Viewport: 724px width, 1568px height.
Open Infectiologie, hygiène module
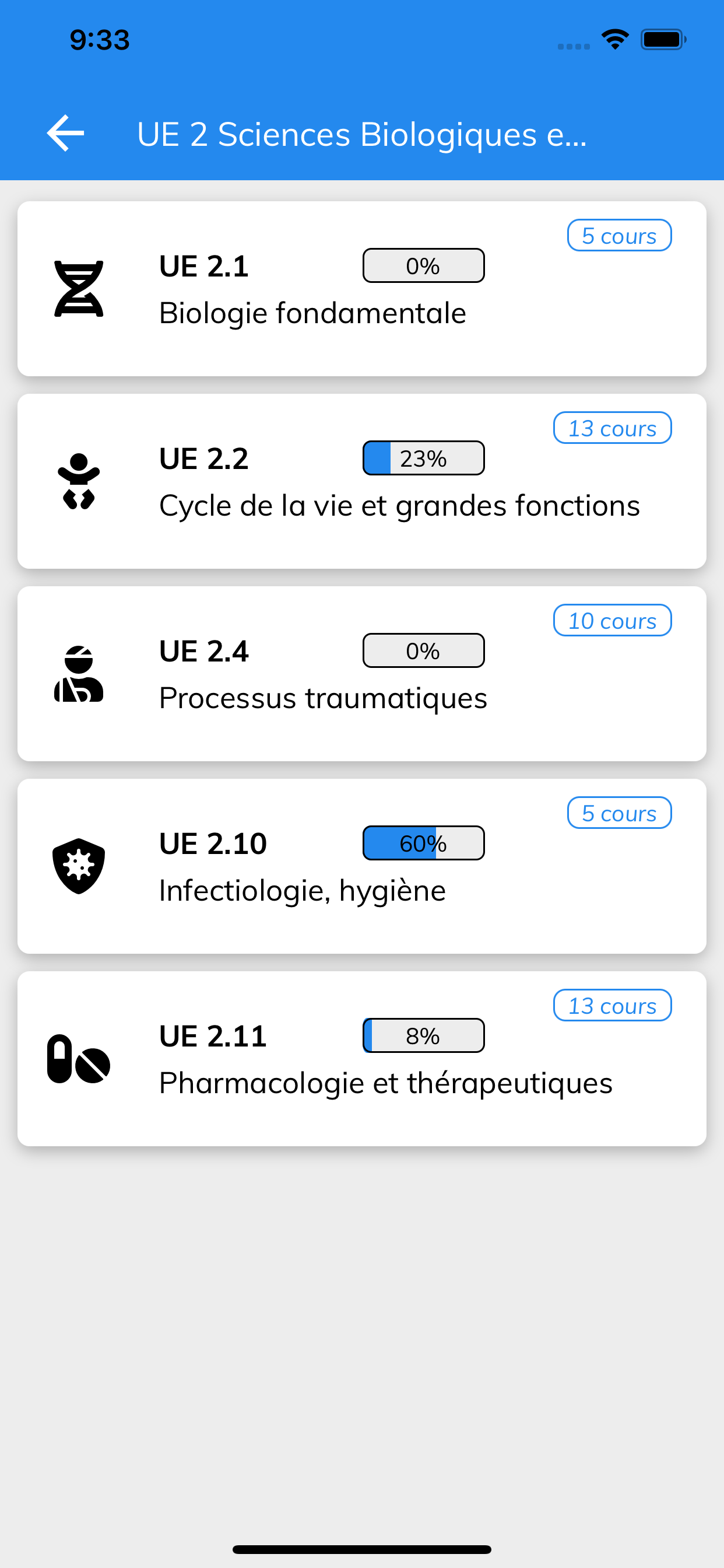tap(362, 866)
